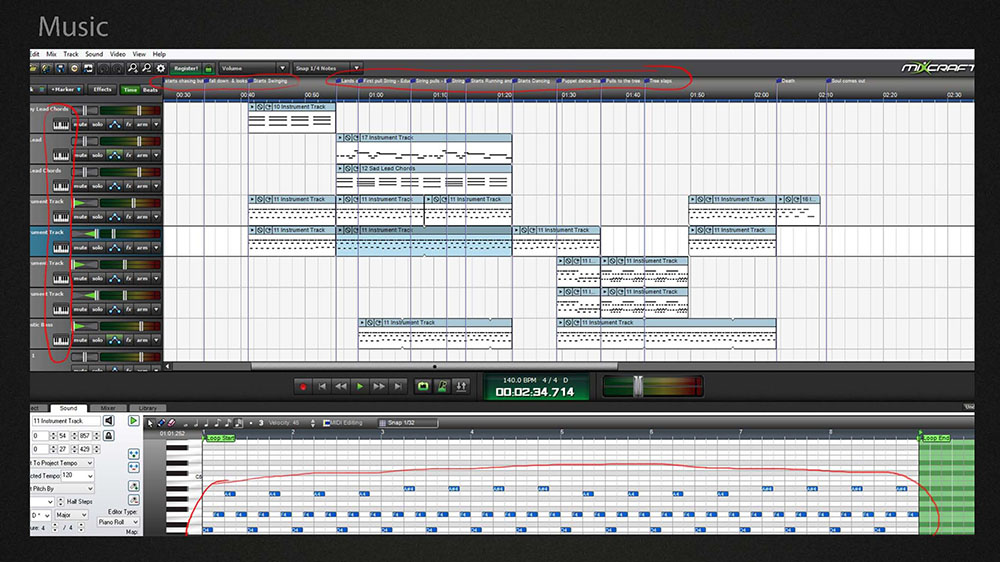Image resolution: width=1000 pixels, height=562 pixels.
Task: Expand the Bass track dropdown arrow
Action: coord(156,340)
